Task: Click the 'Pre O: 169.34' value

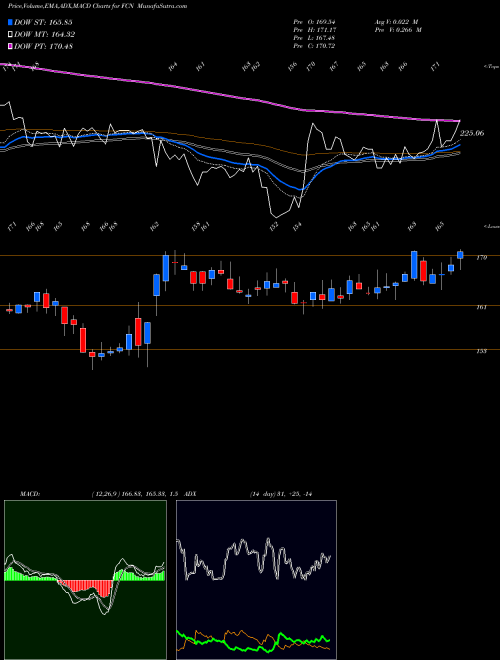Action: (314, 21)
